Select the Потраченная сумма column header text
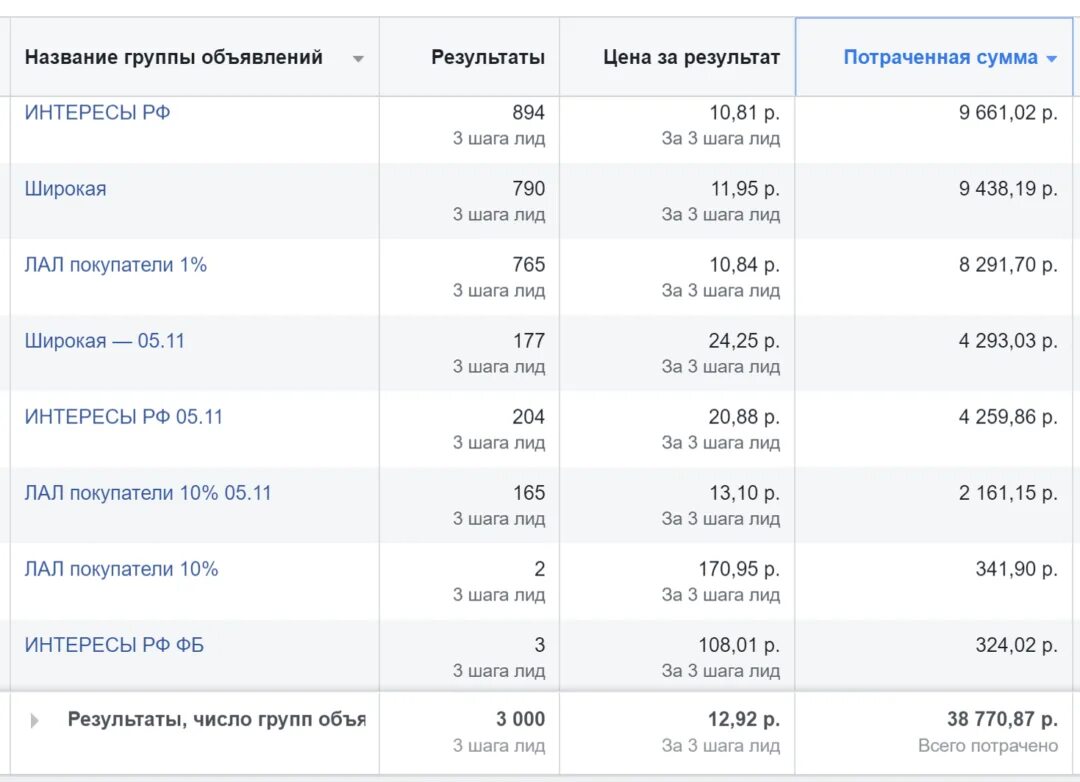 click(940, 57)
